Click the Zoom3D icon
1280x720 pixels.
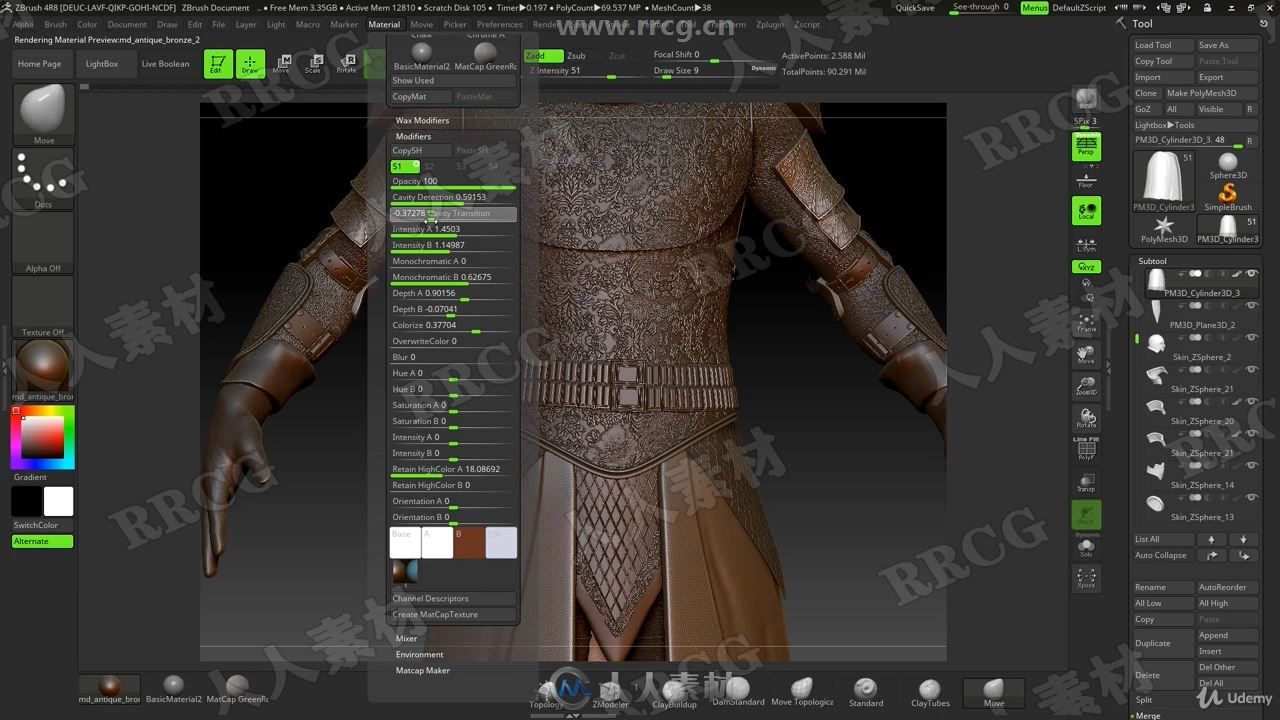(x=1086, y=386)
